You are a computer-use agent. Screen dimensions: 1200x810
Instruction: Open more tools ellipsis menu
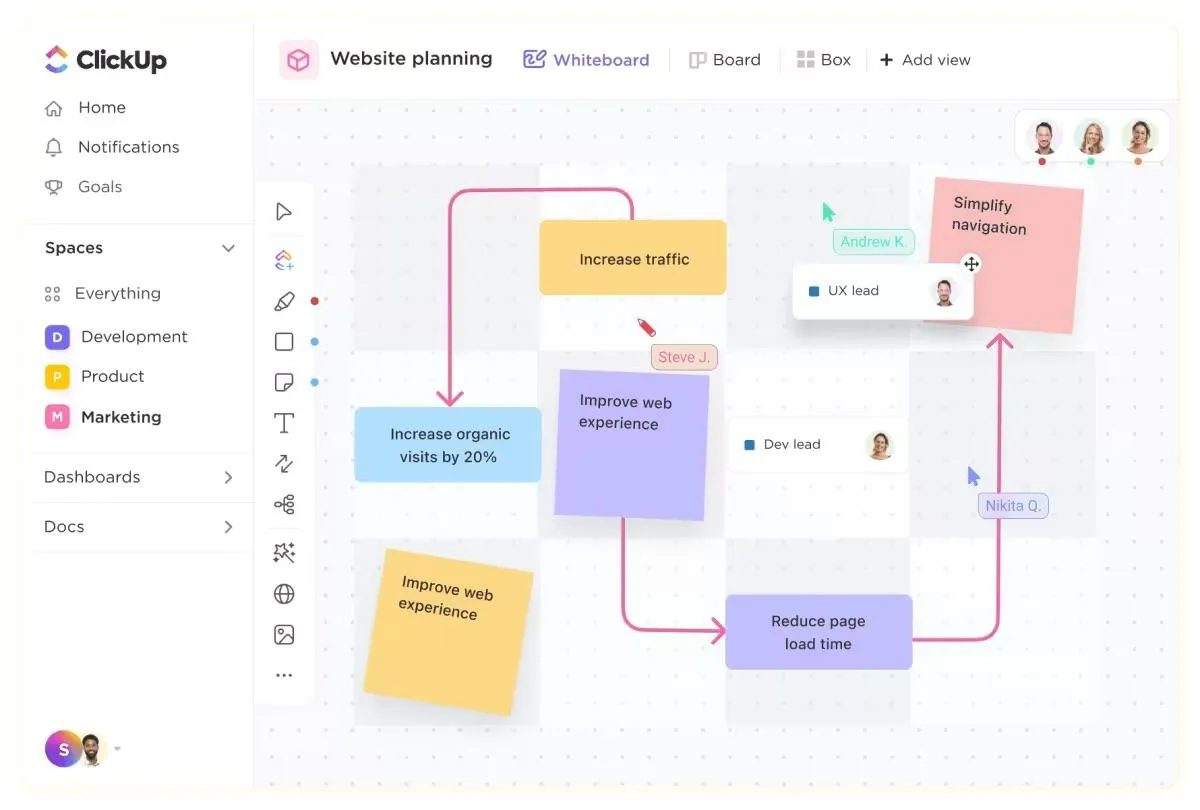(284, 675)
